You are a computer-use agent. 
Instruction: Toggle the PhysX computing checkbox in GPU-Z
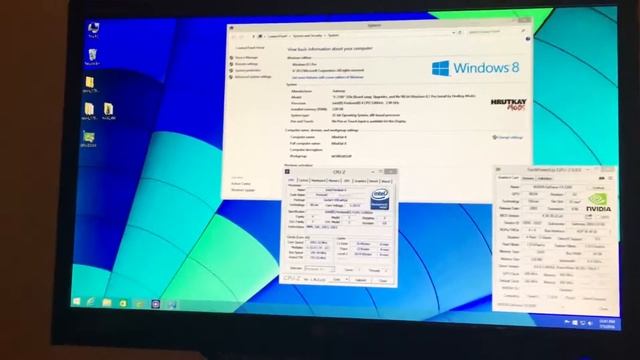[564, 297]
